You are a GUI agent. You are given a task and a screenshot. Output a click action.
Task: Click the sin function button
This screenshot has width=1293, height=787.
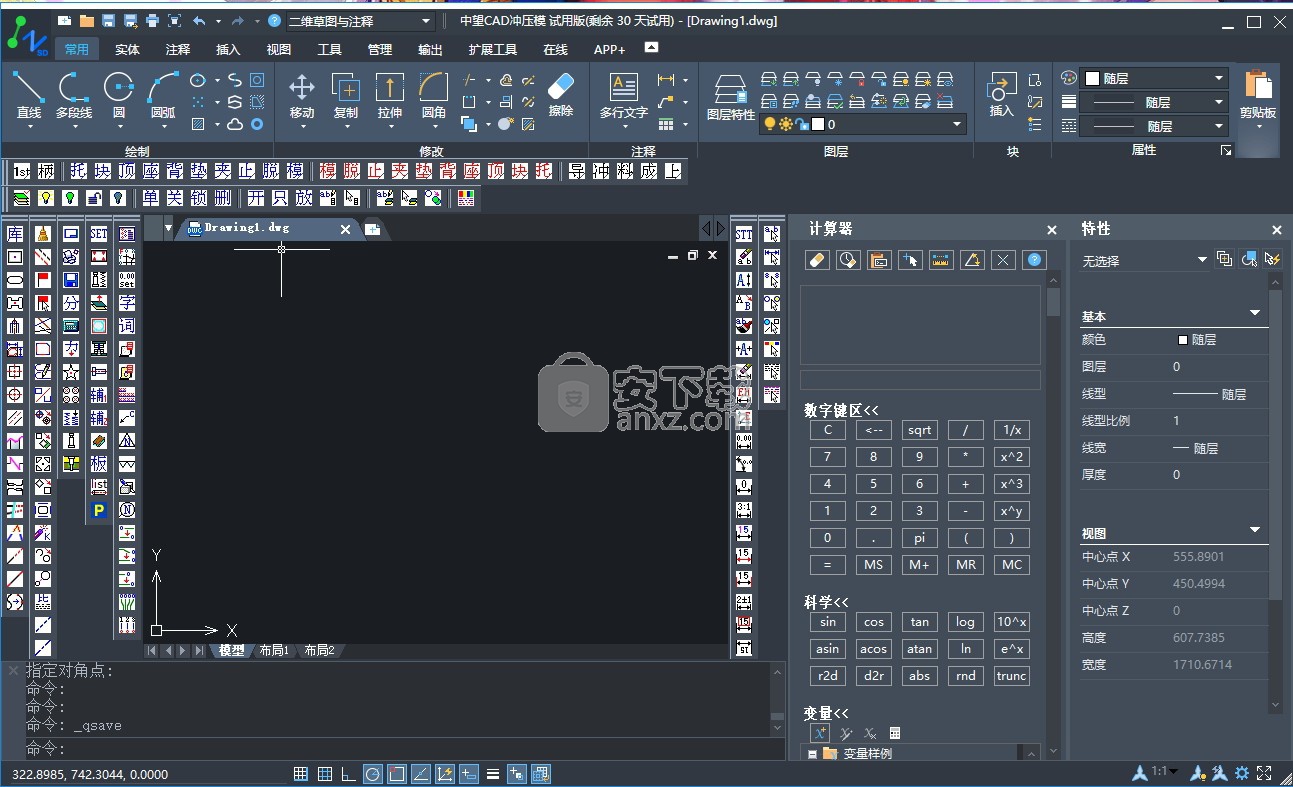point(827,622)
